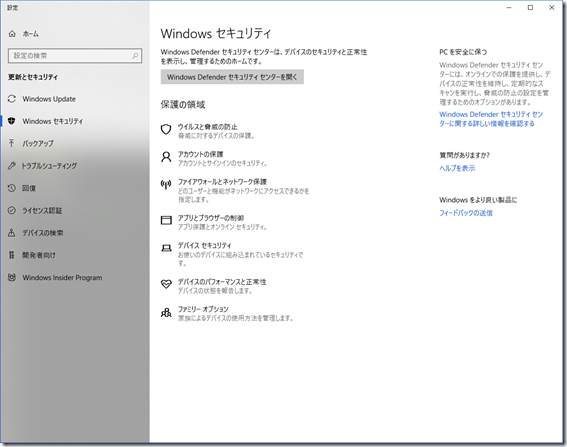This screenshot has width=567, height=447.
Task: Click the account protection person icon
Action: click(x=166, y=157)
